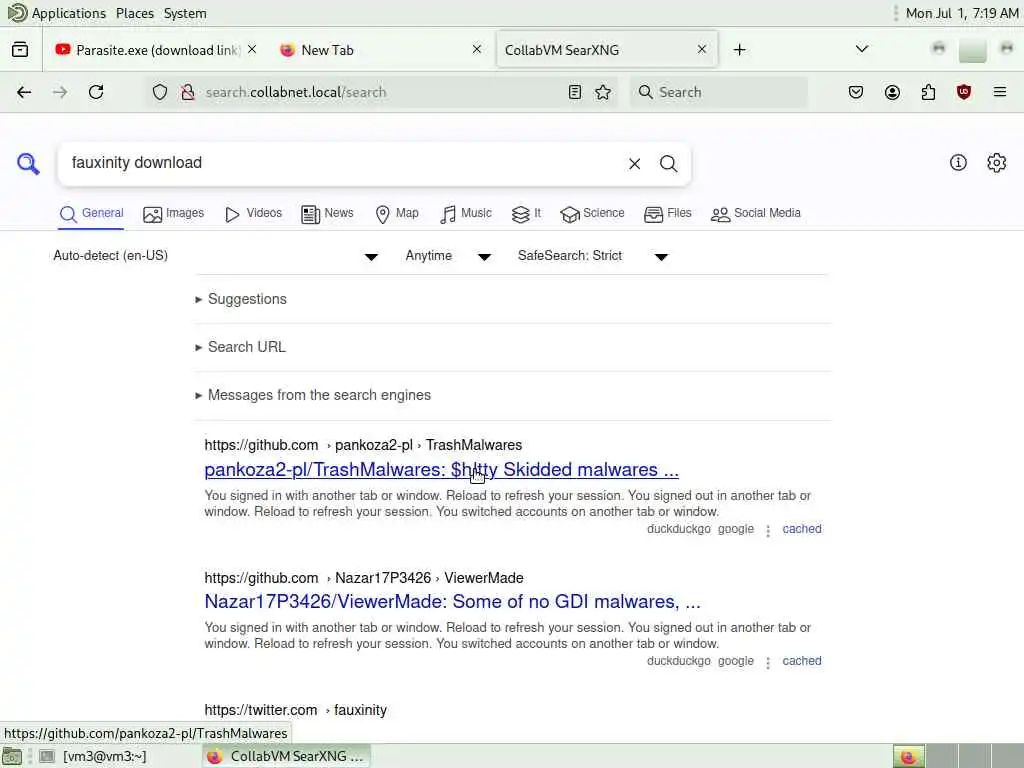Open the Places menu
1024x768 pixels.
pos(135,13)
